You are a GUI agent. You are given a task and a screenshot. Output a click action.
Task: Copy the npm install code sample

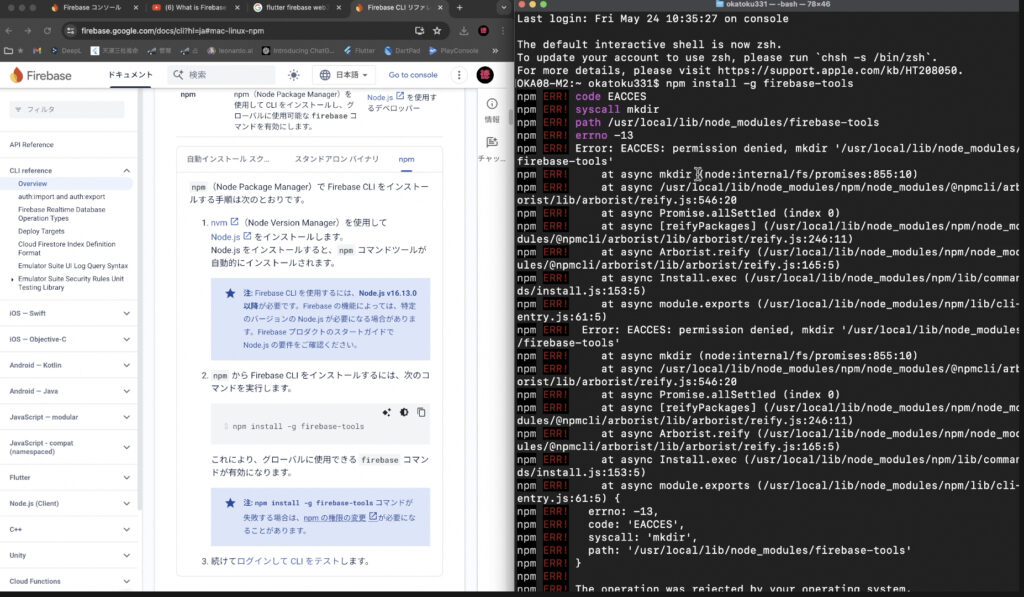click(421, 412)
